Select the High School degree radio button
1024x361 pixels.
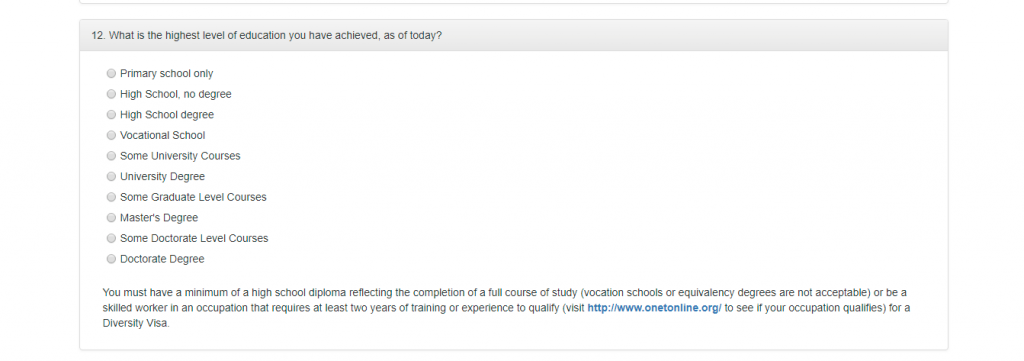111,115
